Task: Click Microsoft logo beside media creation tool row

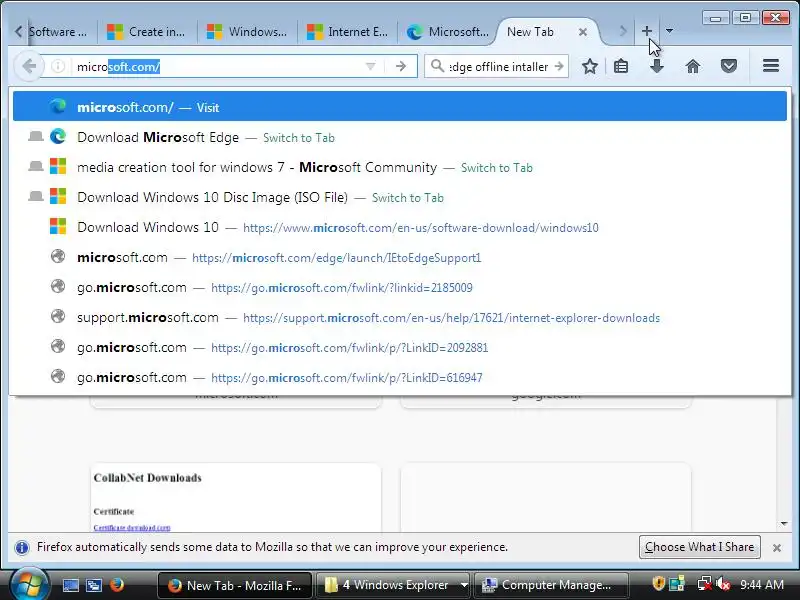Action: pos(58,166)
